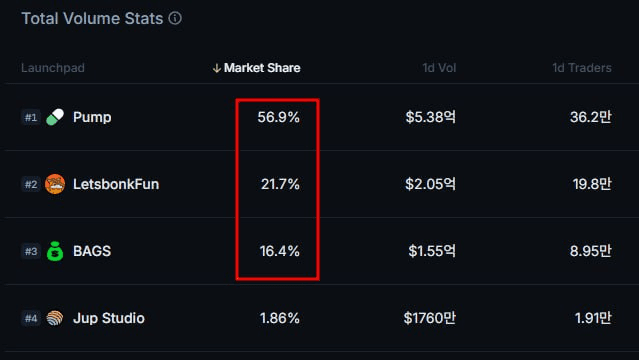Image resolution: width=639 pixels, height=360 pixels.
Task: Sort by Launchpad column header
Action: point(53,68)
